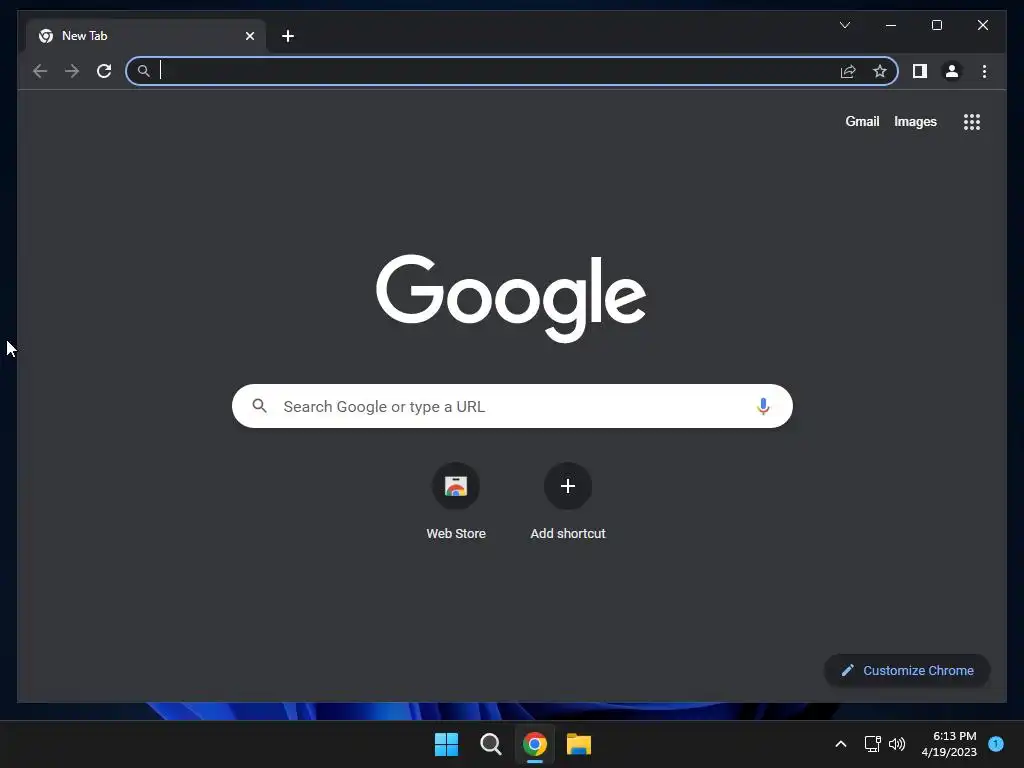Viewport: 1024px width, 768px height.
Task: Open the network status tray icon
Action: 872,744
